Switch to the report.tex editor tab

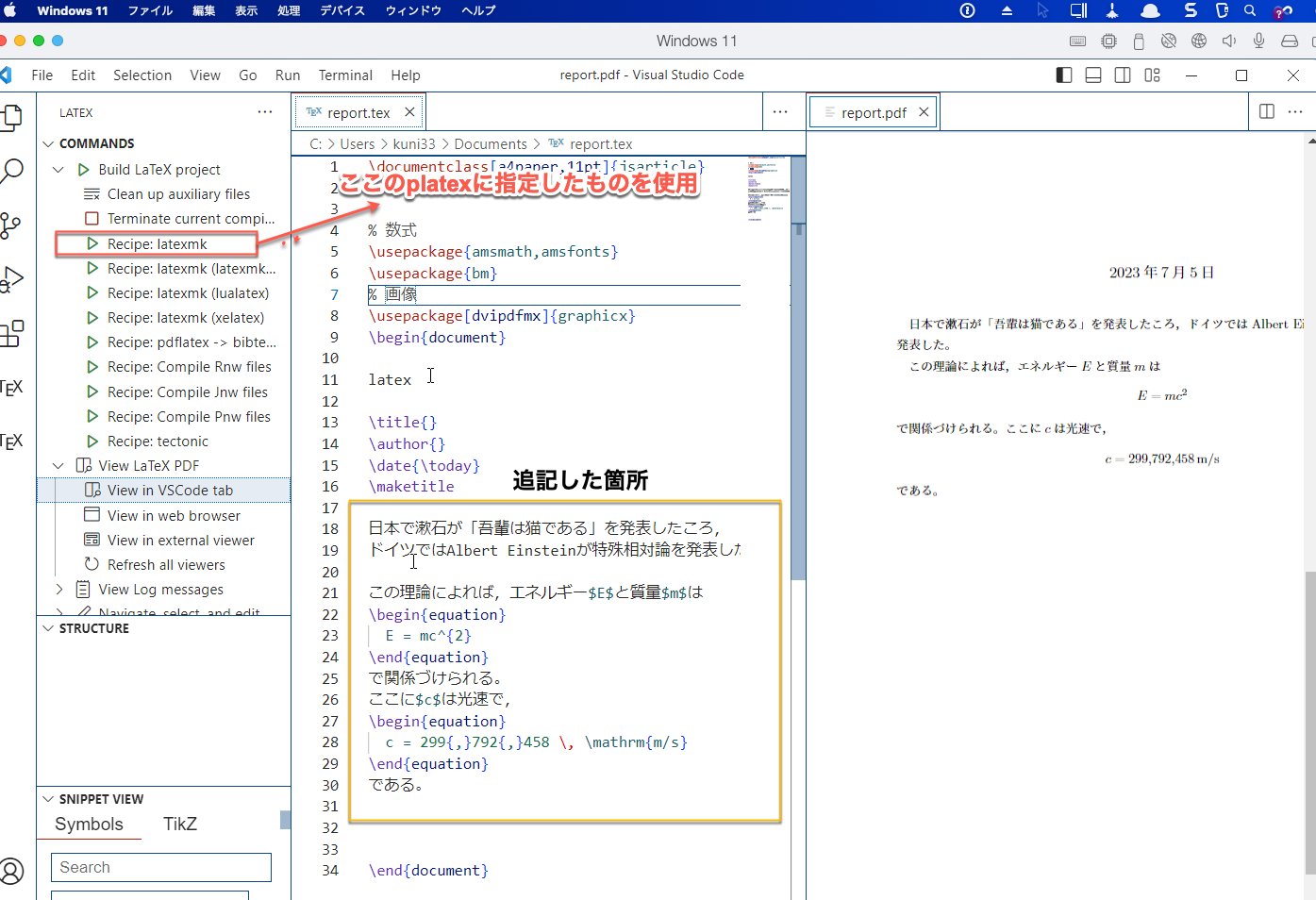[x=358, y=112]
